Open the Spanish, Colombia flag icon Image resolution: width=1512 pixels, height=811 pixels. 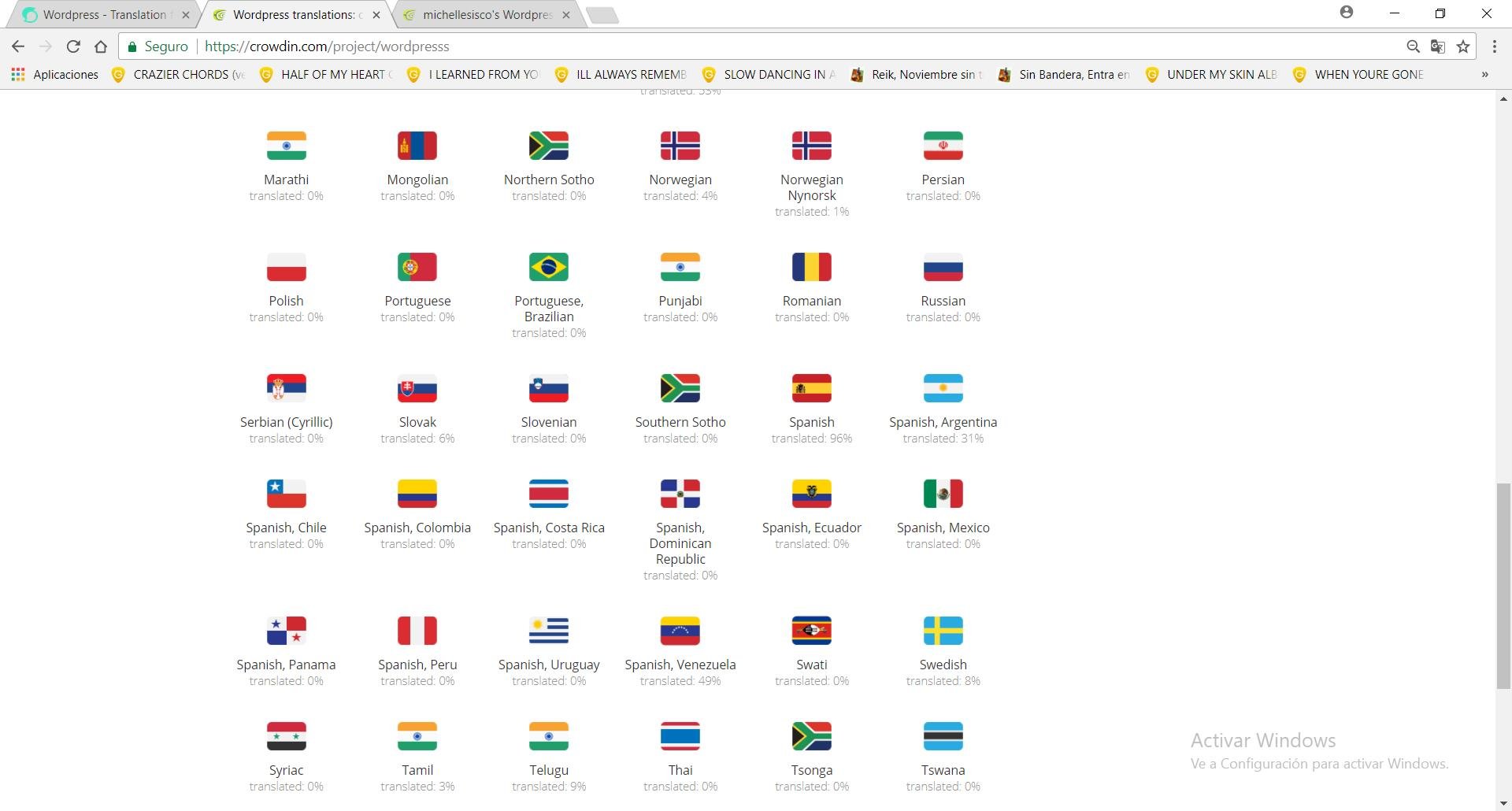[x=417, y=494]
